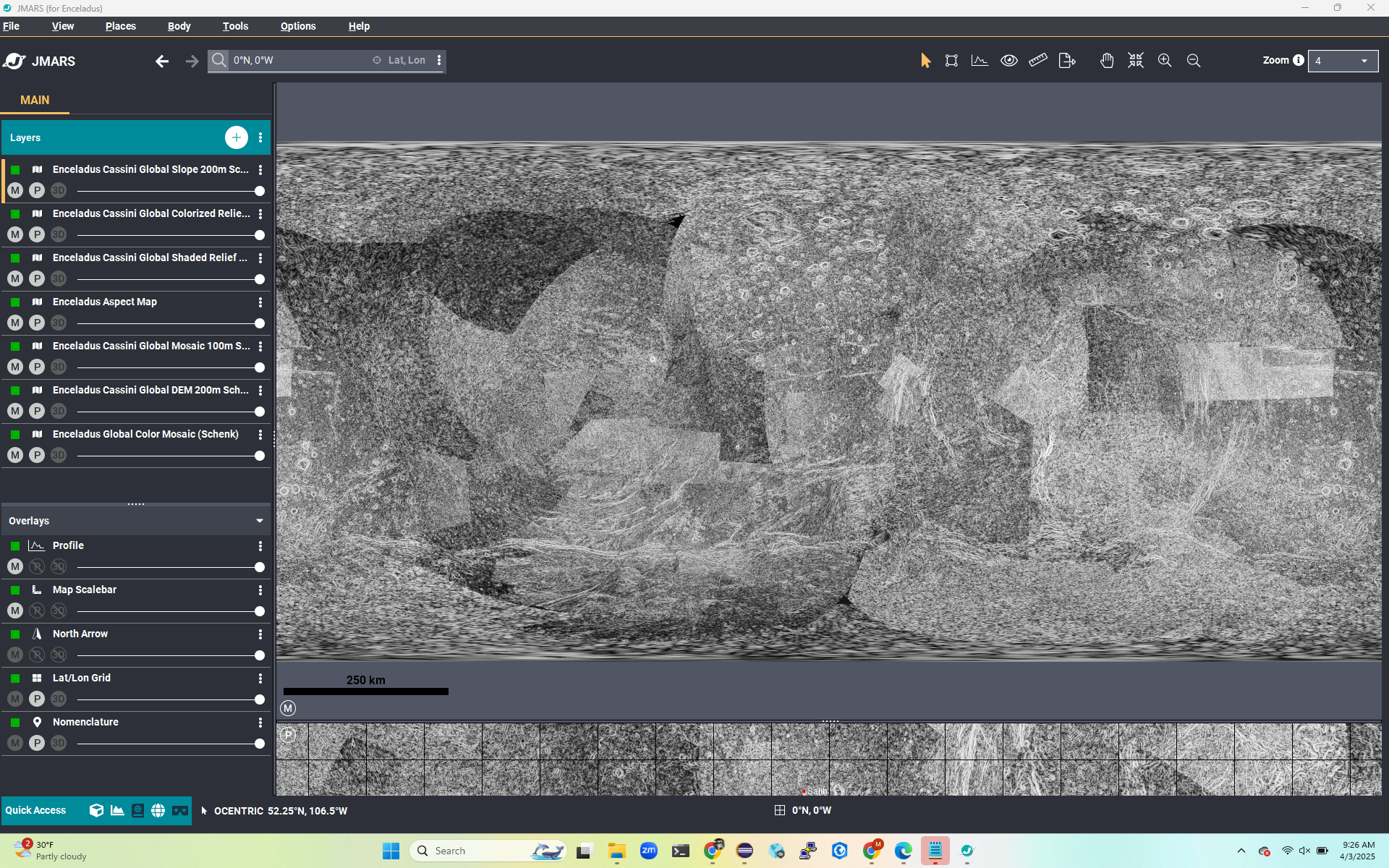Open Layers panel kebab menu
Screen dimensions: 1389x868
[x=260, y=137]
